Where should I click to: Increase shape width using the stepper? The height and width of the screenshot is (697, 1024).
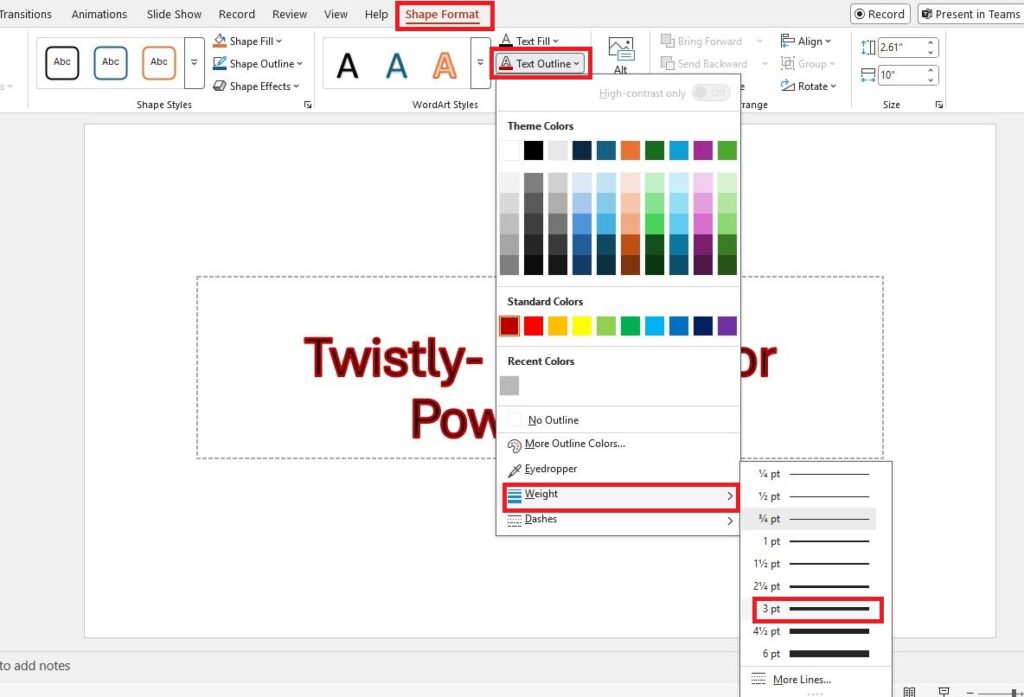pyautogui.click(x=931, y=71)
